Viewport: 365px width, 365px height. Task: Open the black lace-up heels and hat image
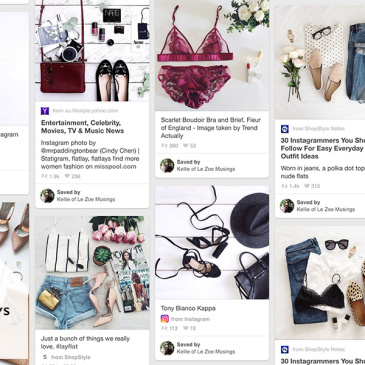click(x=212, y=243)
